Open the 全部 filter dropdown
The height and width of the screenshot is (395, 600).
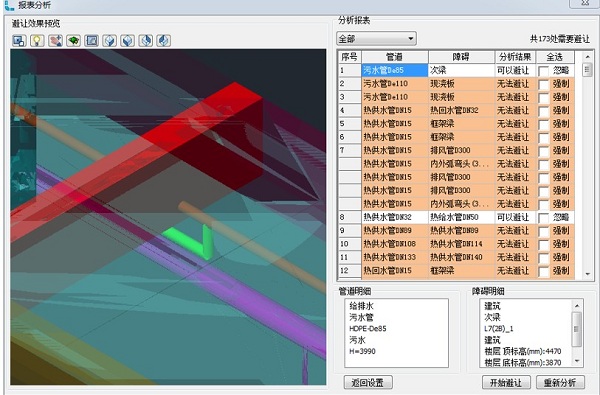pyautogui.click(x=377, y=39)
